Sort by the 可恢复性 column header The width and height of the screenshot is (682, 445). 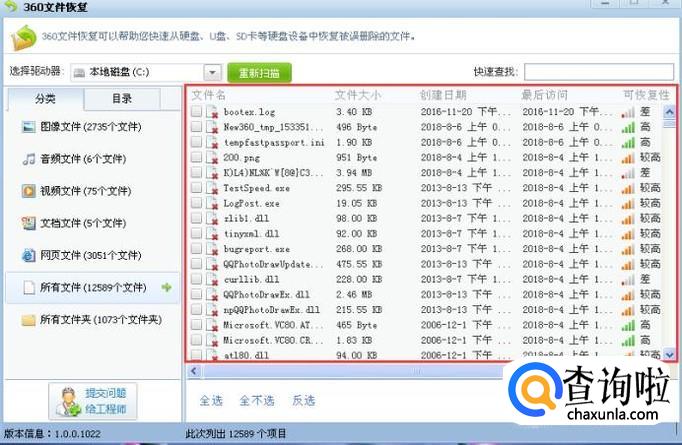646,95
